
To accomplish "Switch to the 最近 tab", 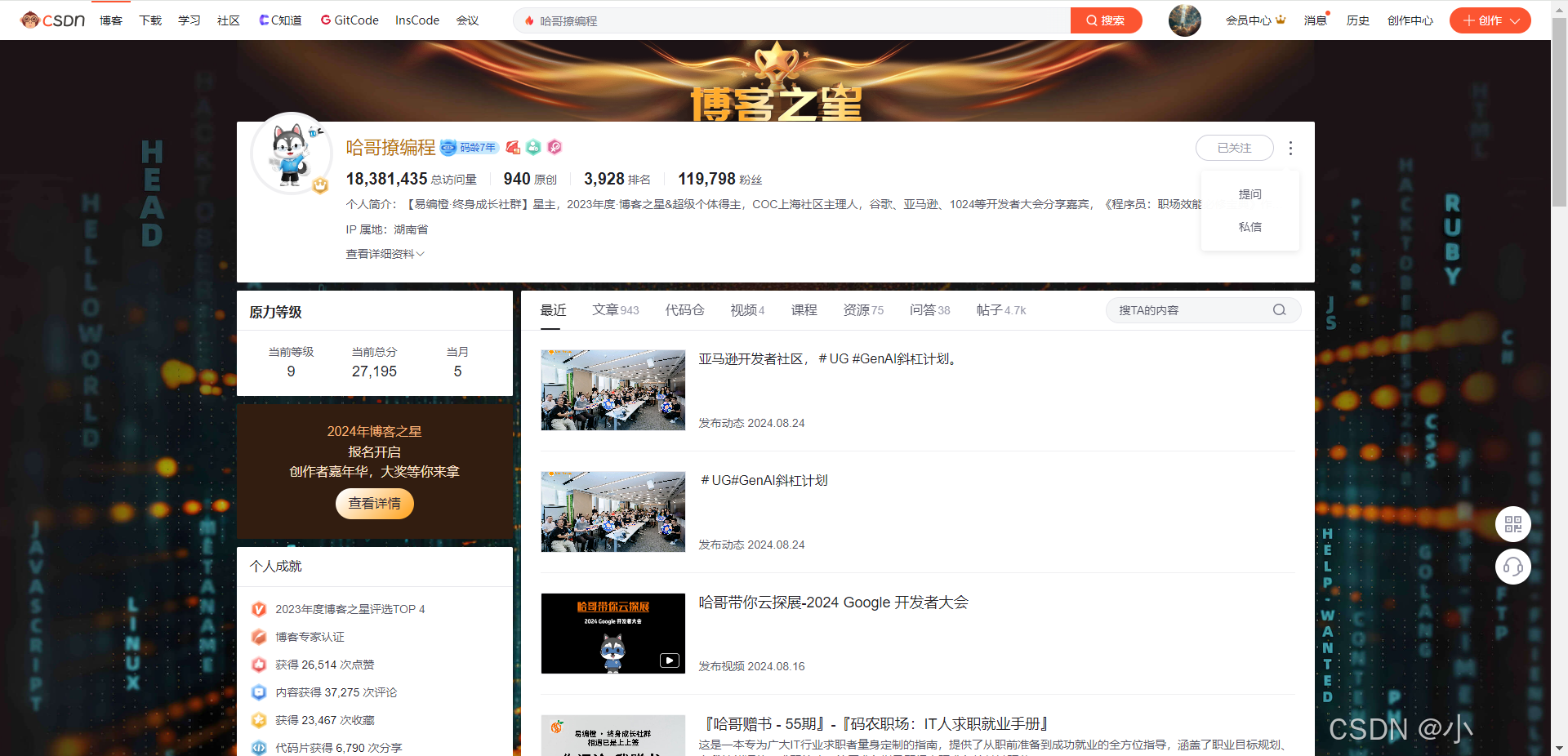I will [x=553, y=310].
